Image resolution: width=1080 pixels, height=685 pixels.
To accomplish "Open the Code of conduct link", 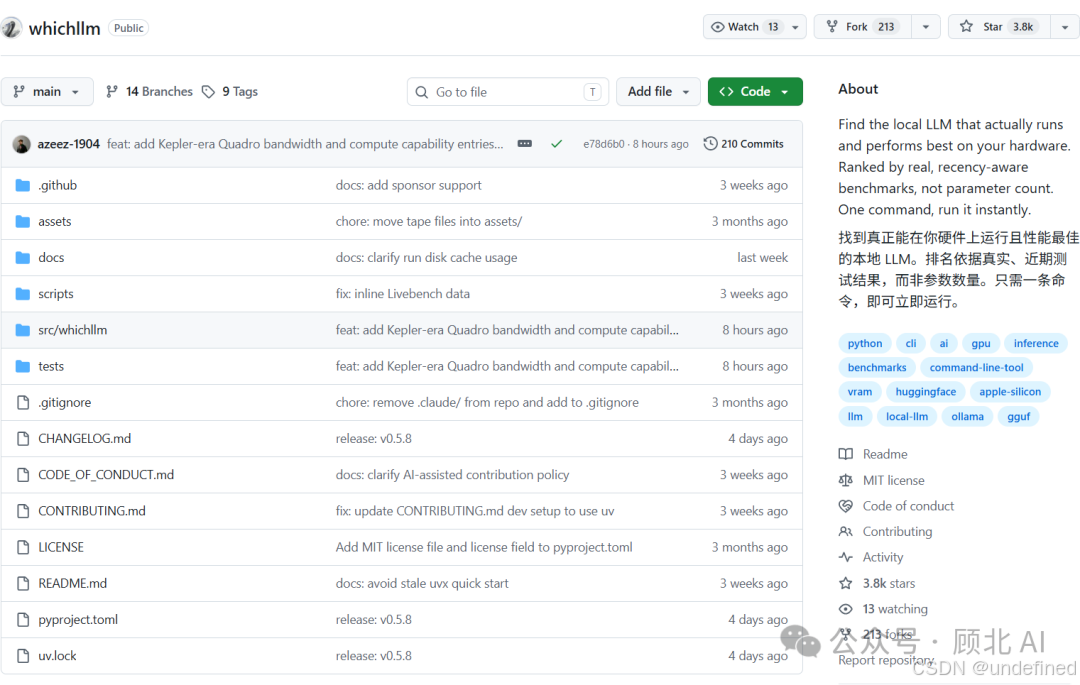I will coord(908,506).
